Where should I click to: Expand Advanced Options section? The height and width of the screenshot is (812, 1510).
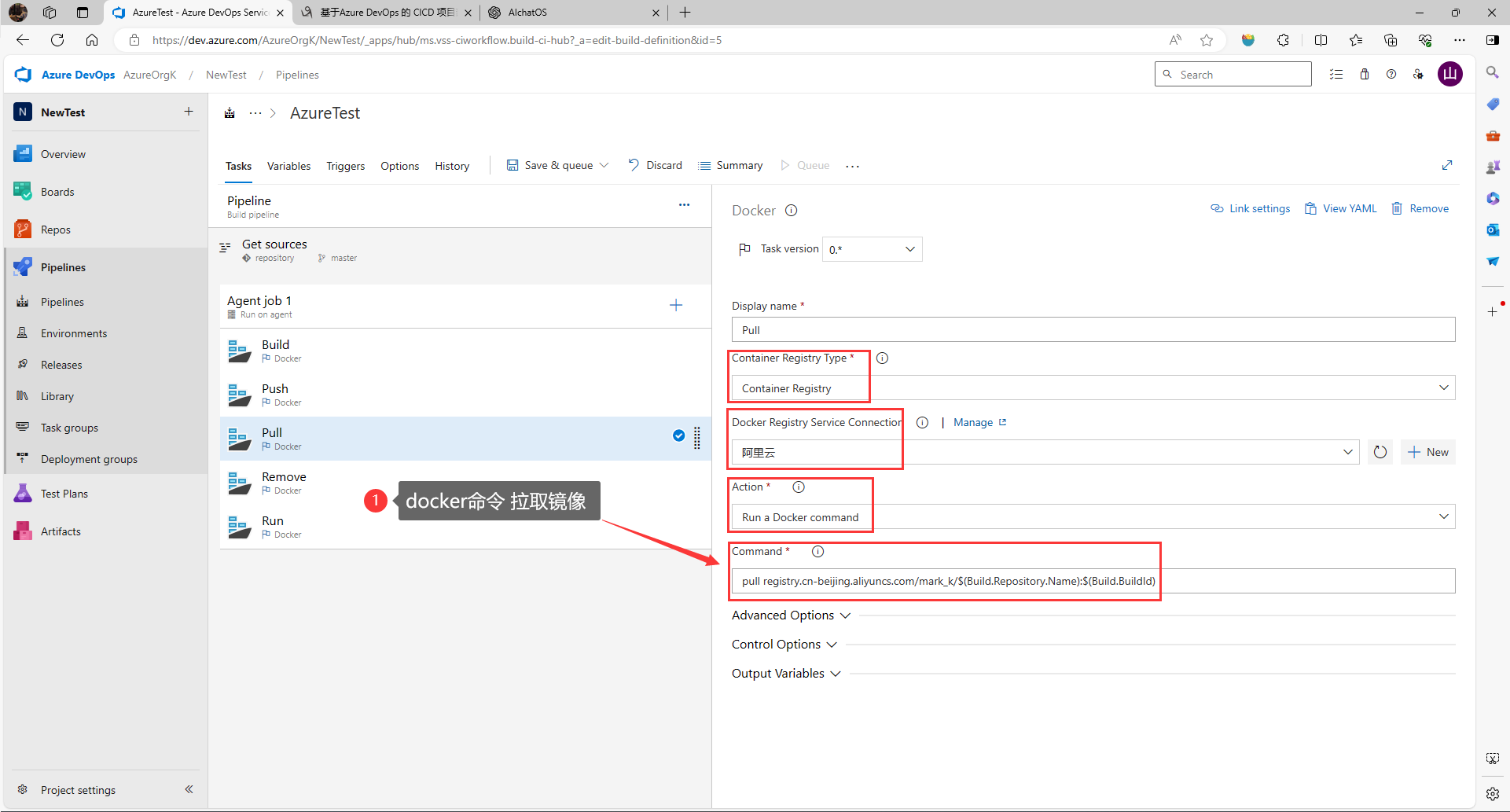coord(791,615)
